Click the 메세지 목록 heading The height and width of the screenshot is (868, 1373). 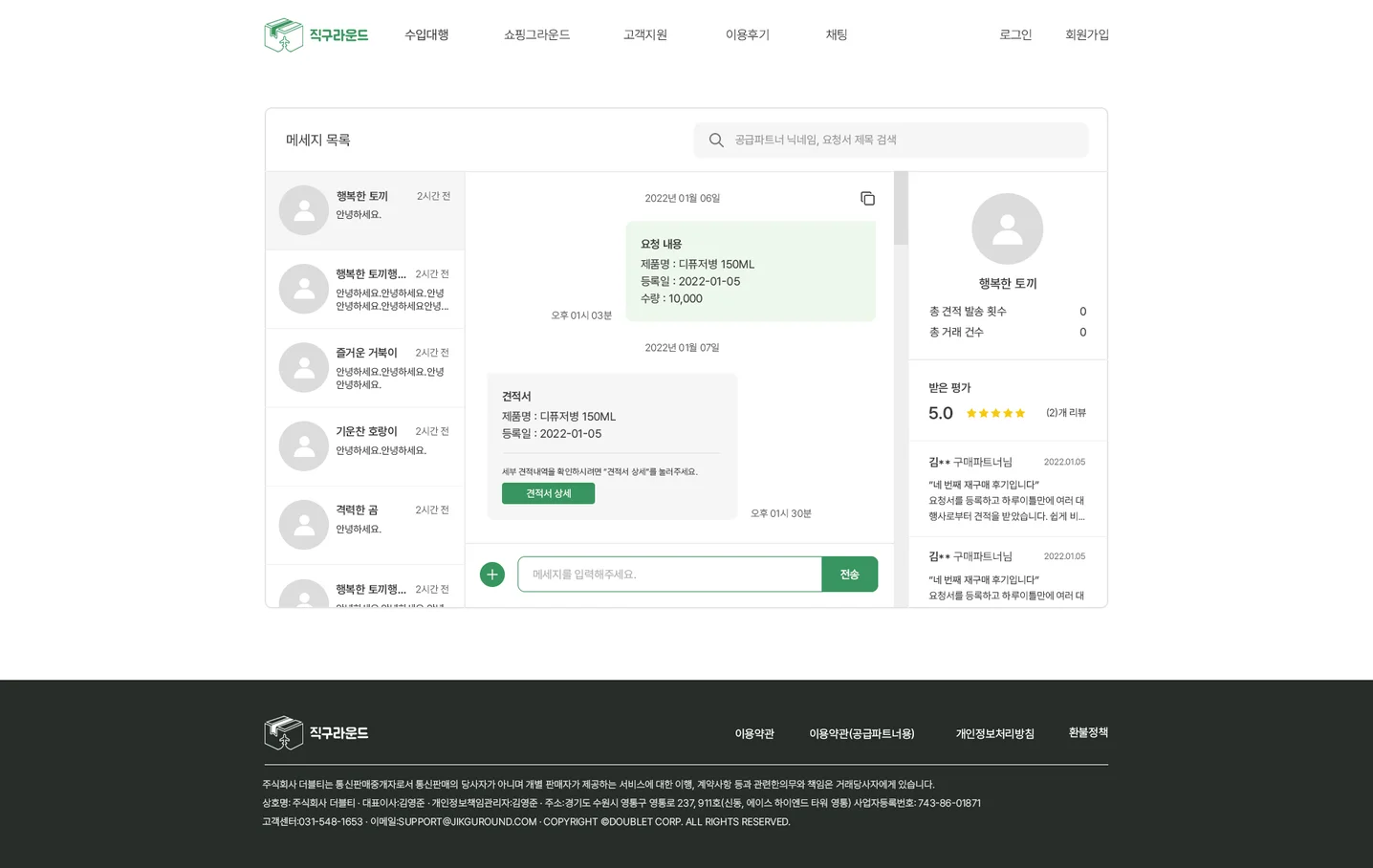coord(318,140)
